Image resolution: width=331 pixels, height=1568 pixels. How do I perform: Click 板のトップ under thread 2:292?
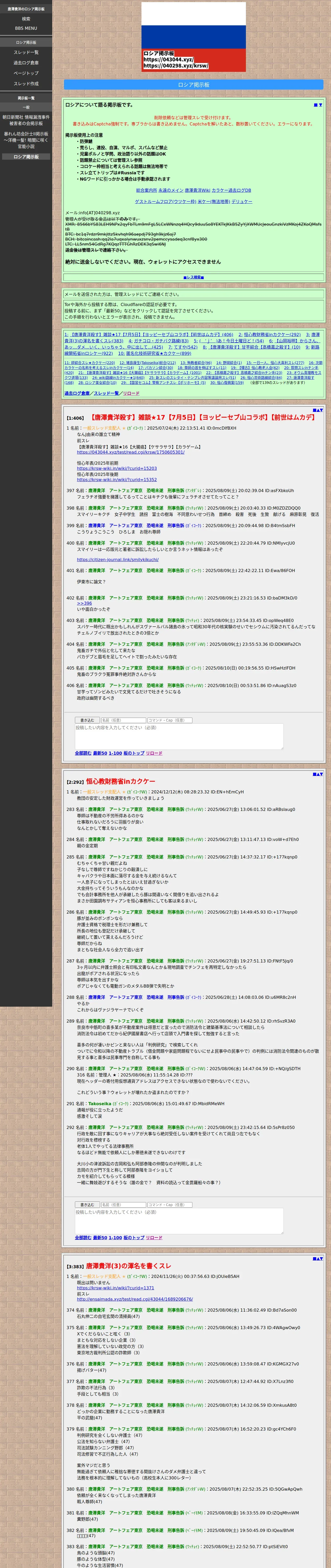pos(134,1237)
